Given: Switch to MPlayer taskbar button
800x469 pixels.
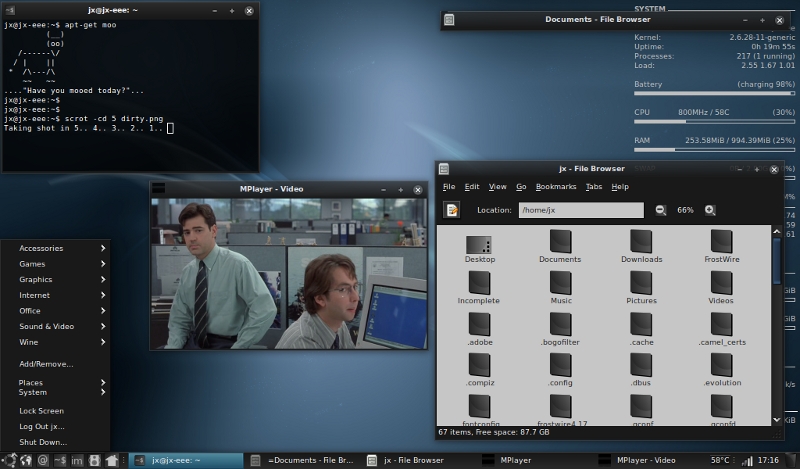Looking at the screenshot, I should pos(536,460).
